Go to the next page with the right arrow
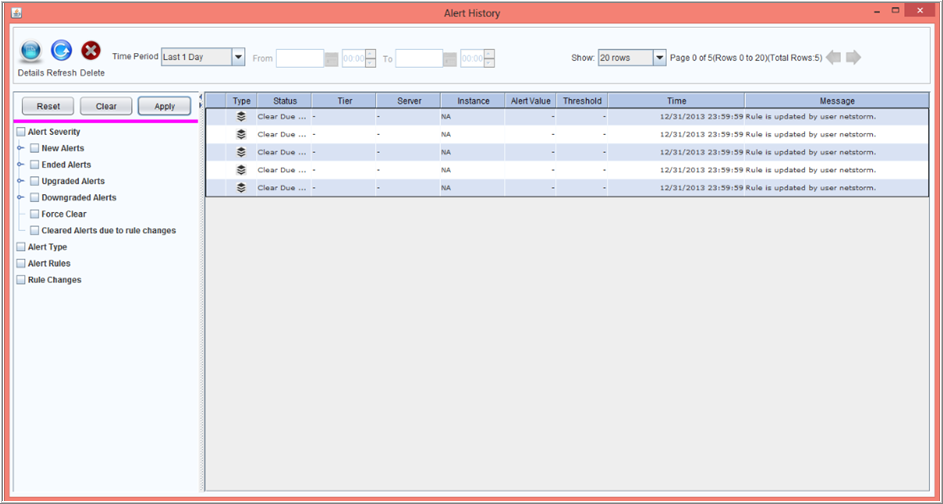Viewport: 943px width, 504px height. pos(853,58)
